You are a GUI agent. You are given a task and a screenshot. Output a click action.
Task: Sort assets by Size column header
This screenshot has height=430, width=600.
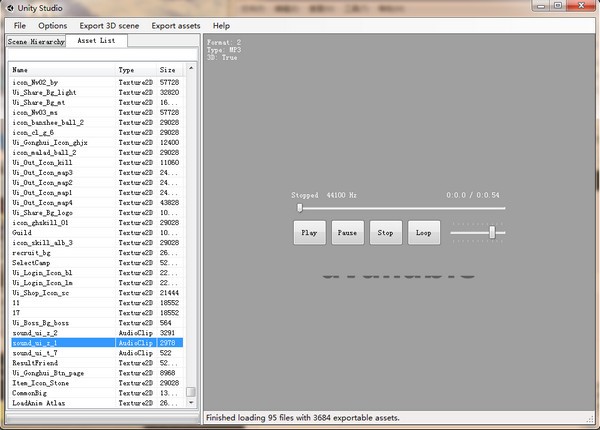pyautogui.click(x=170, y=70)
